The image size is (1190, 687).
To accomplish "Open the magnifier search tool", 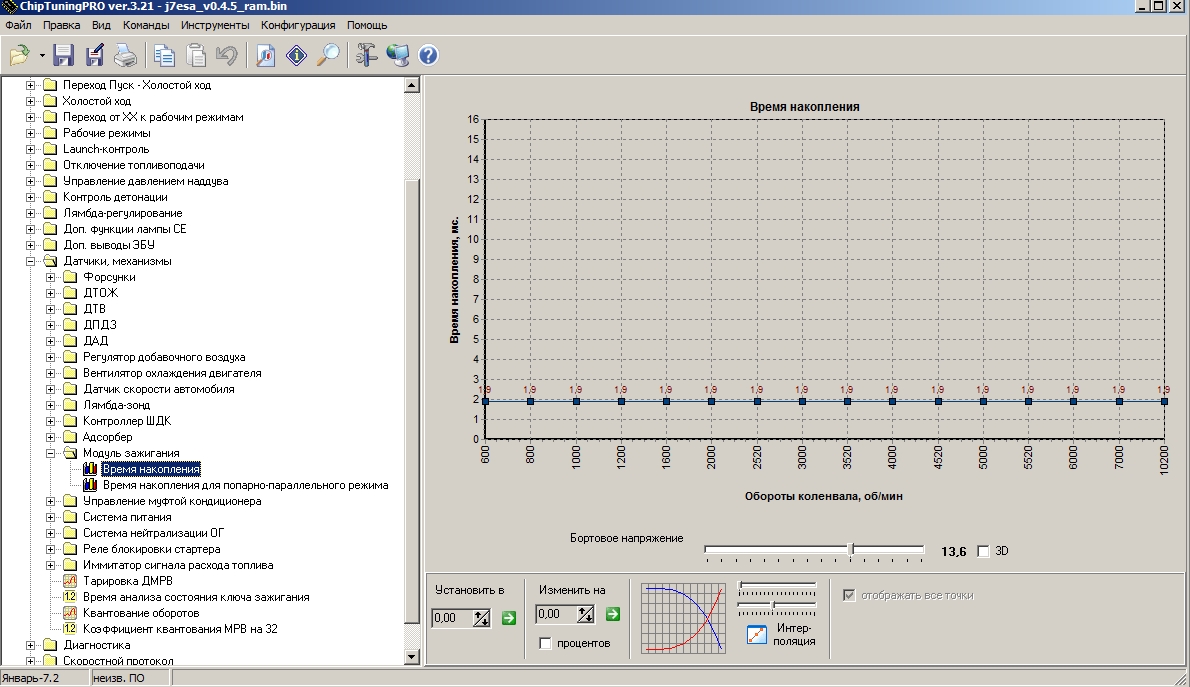I will click(x=328, y=55).
